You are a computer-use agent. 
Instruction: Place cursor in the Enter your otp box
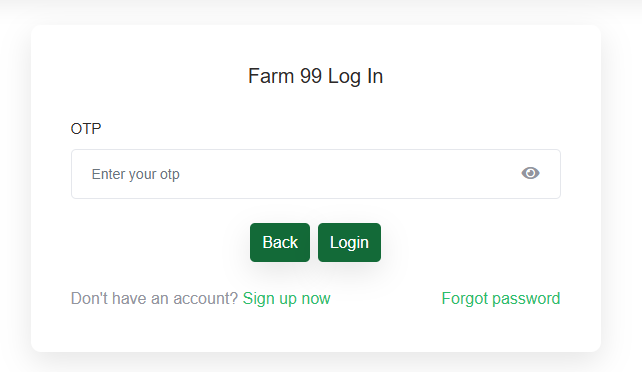point(316,174)
